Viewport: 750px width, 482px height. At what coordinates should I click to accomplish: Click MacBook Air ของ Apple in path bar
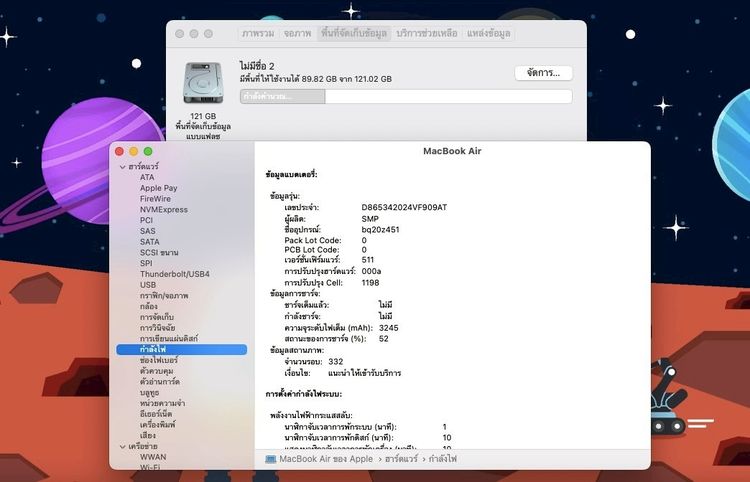pyautogui.click(x=326, y=459)
